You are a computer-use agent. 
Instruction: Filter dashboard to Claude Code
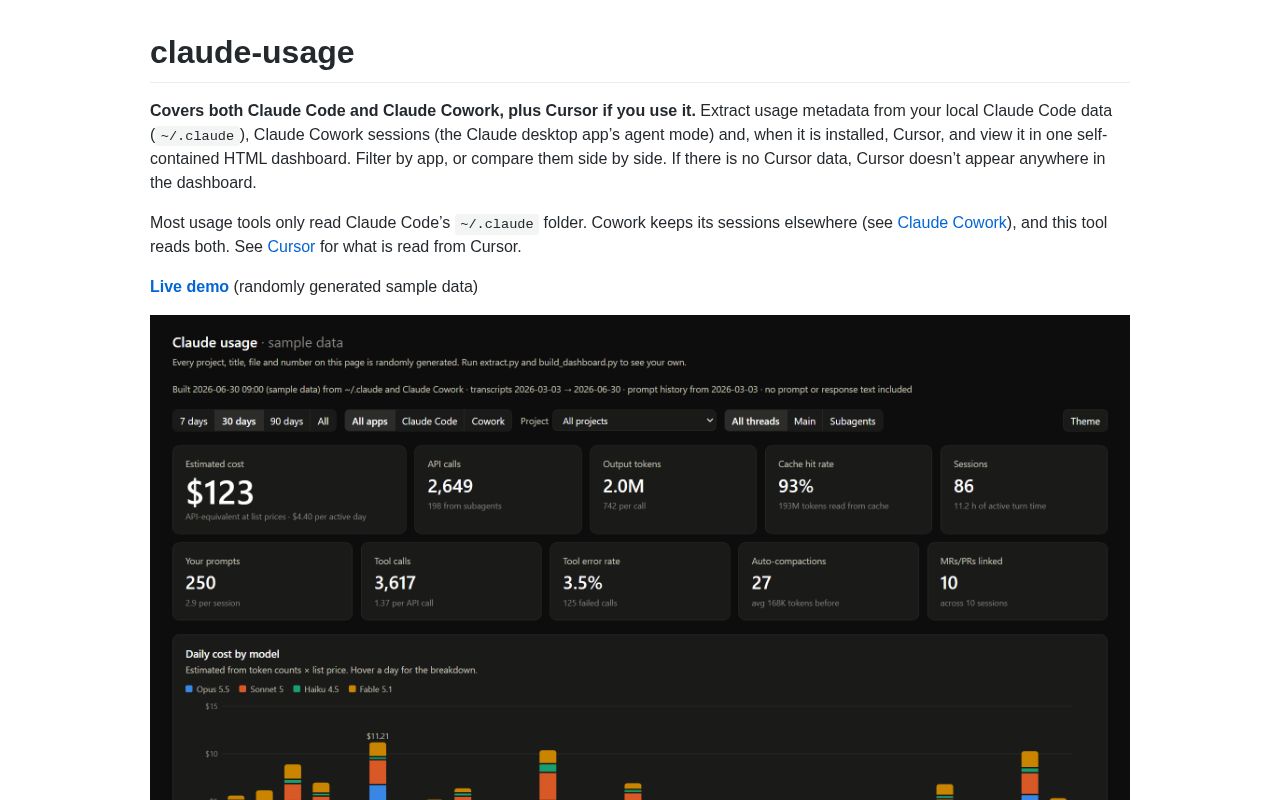(x=430, y=421)
